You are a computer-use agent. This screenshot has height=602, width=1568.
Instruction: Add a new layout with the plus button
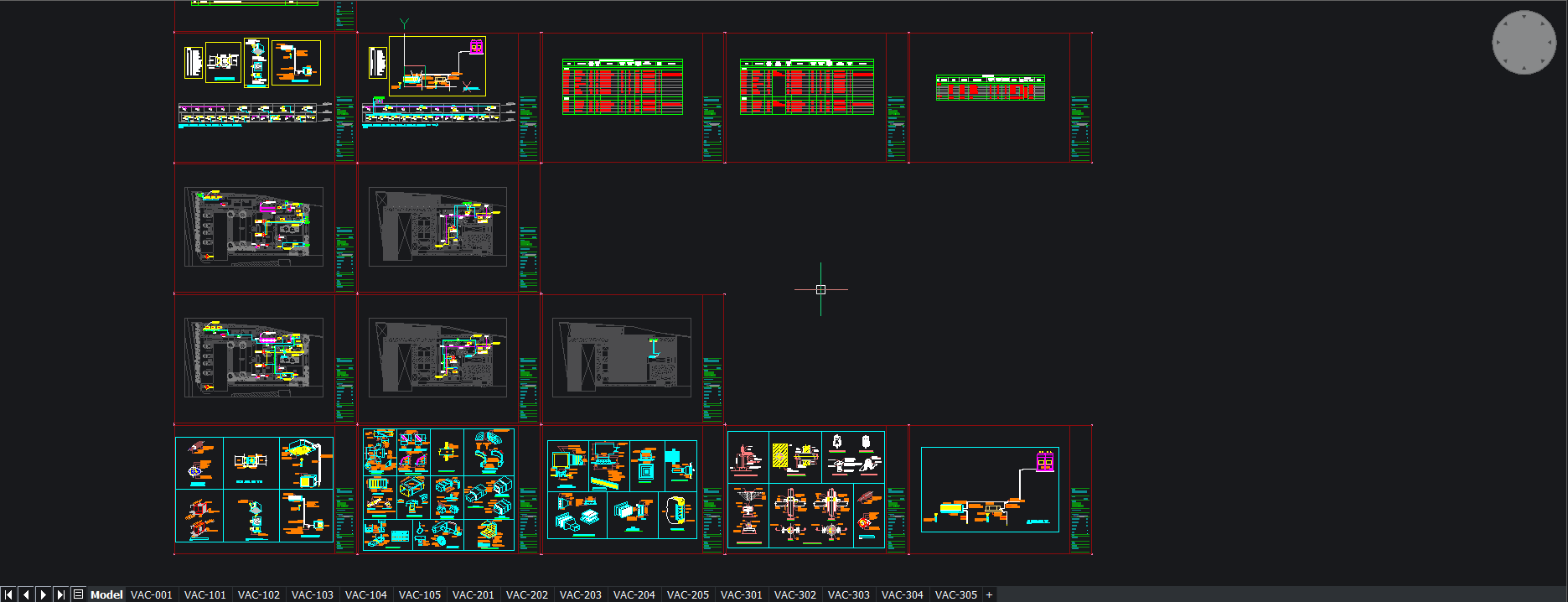tap(989, 594)
